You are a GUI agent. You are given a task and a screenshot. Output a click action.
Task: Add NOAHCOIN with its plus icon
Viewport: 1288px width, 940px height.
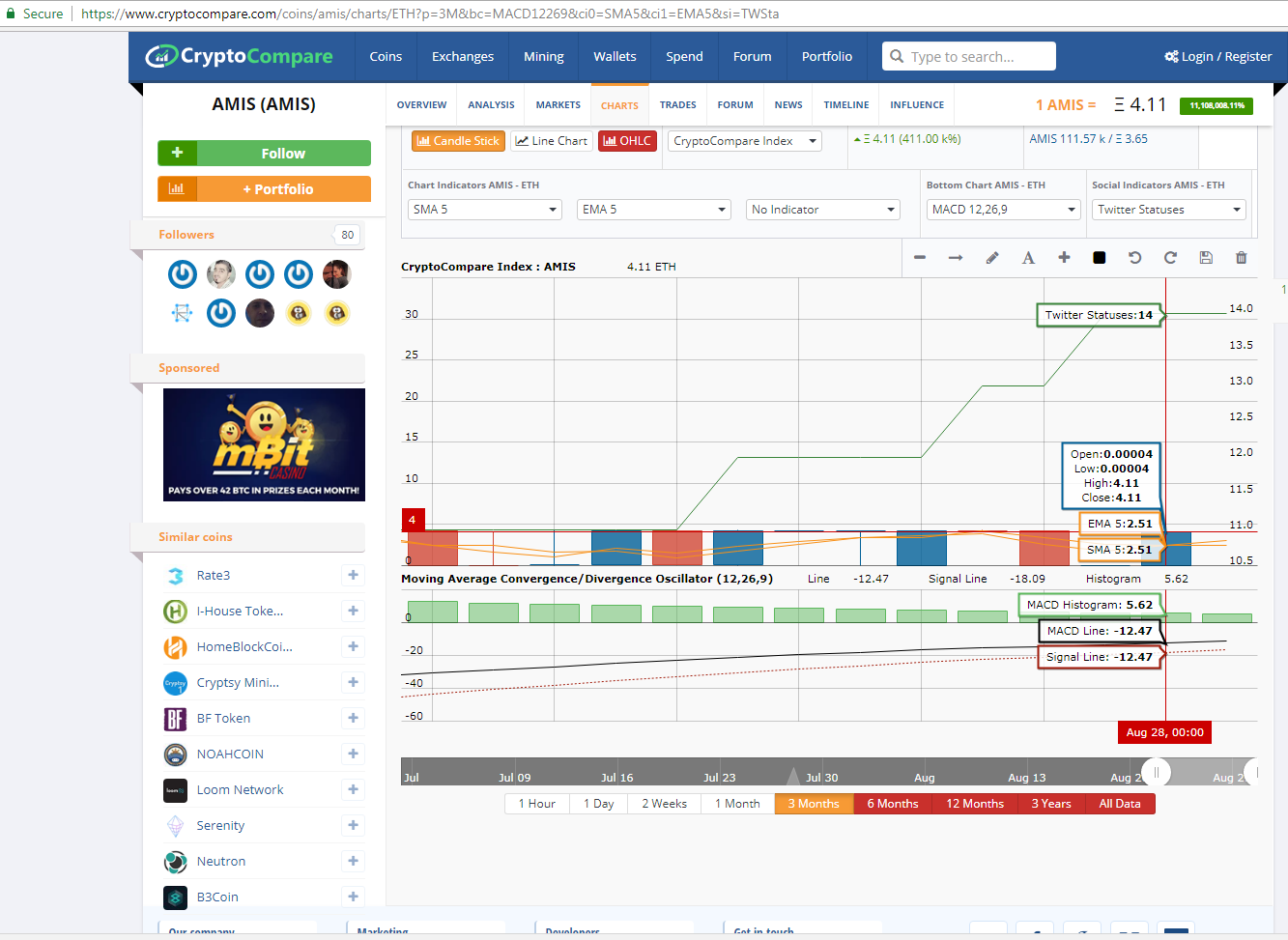coord(353,754)
